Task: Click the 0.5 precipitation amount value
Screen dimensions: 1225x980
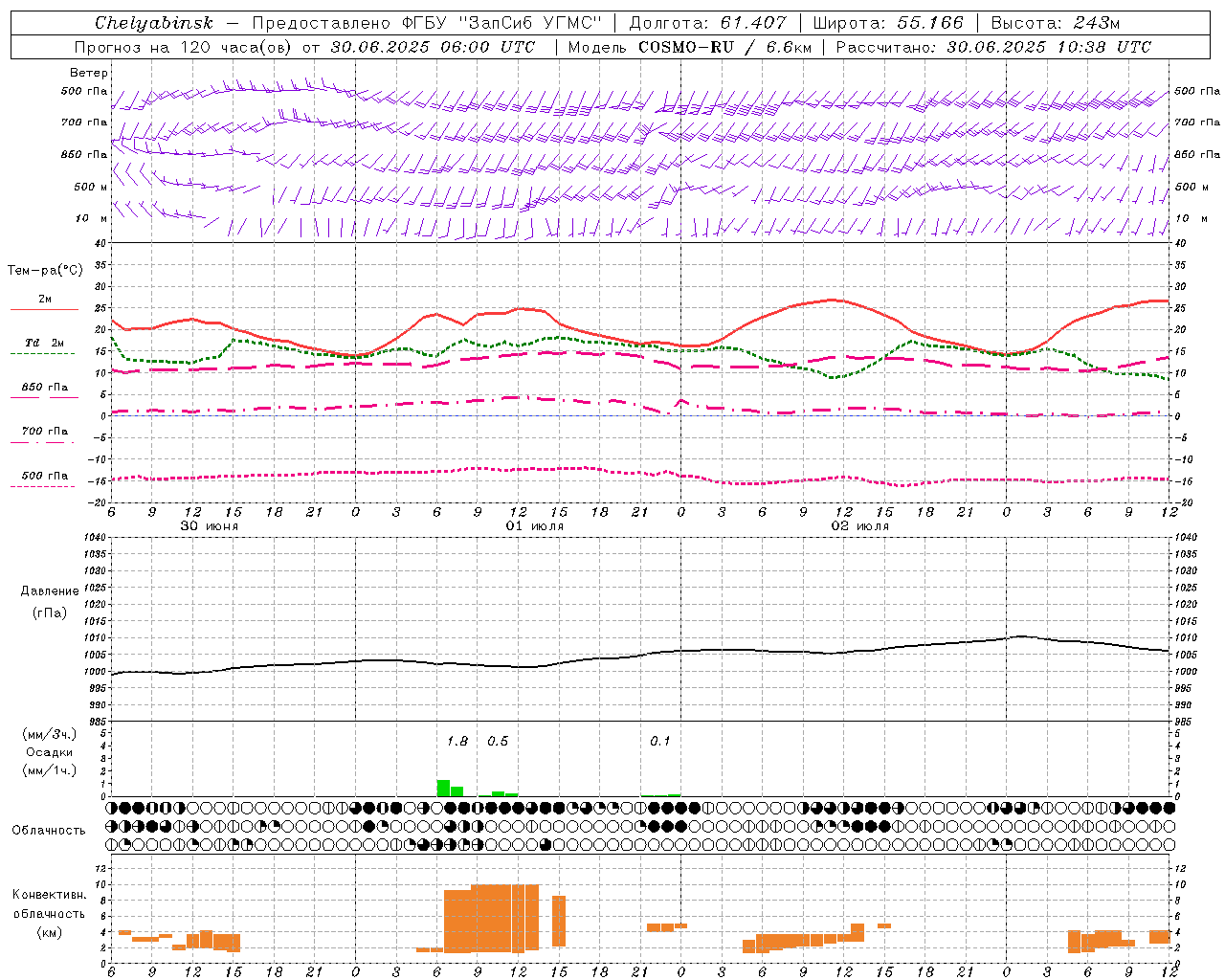Action: (498, 742)
